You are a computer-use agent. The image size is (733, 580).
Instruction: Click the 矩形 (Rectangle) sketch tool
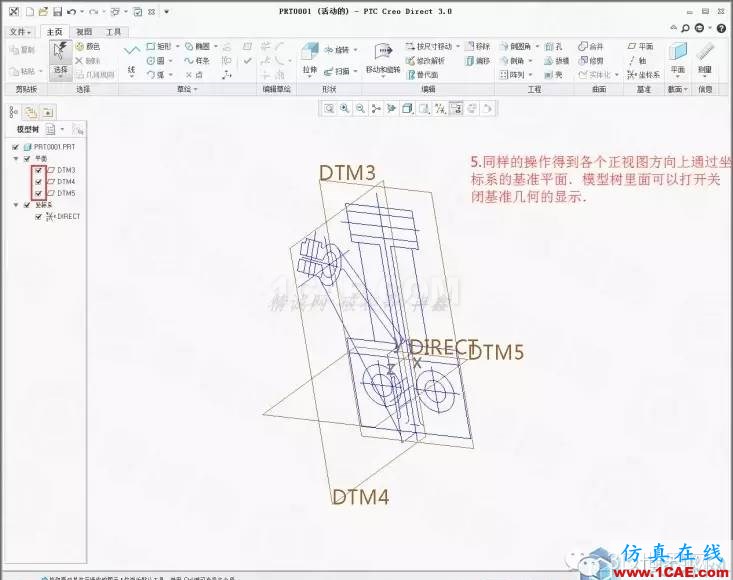tap(159, 46)
